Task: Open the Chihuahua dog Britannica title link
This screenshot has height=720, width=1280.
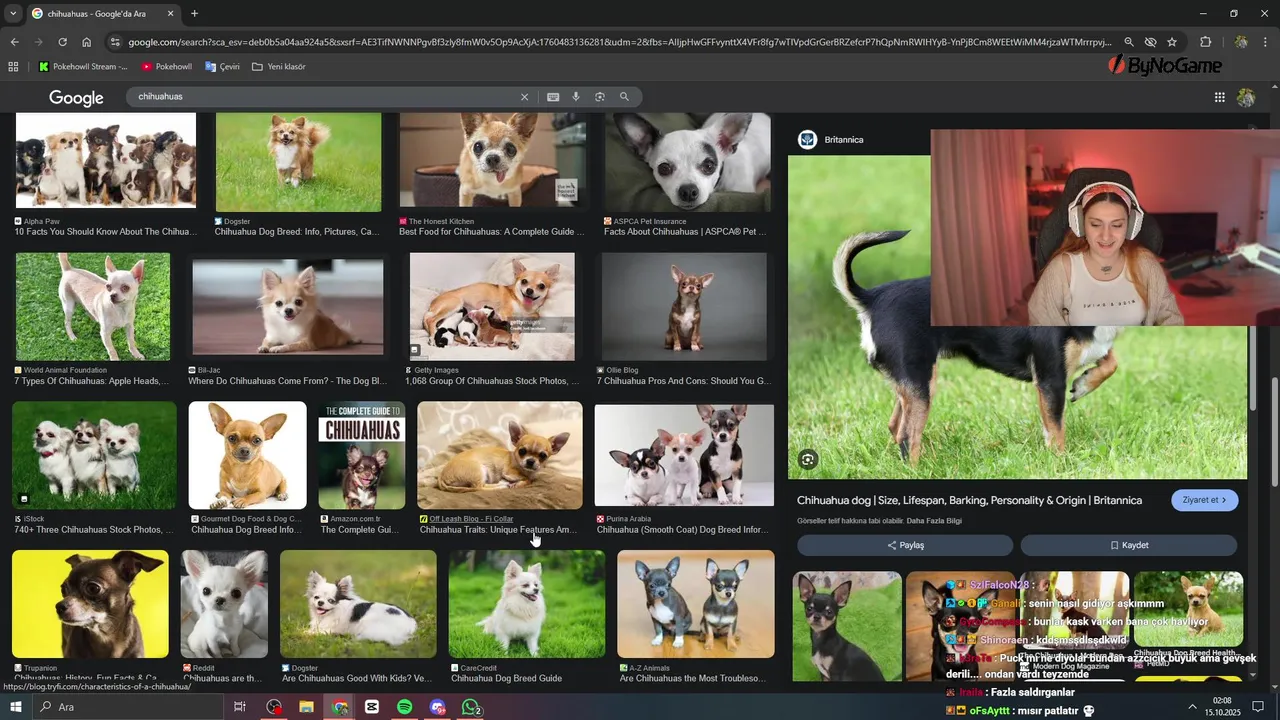Action: pyautogui.click(x=969, y=500)
